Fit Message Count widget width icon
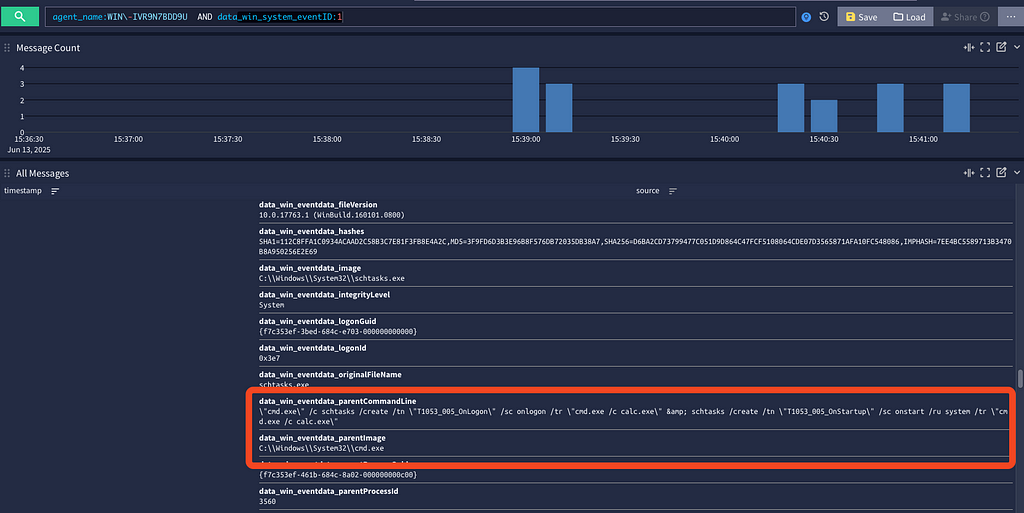Image resolution: width=1024 pixels, height=513 pixels. click(968, 47)
